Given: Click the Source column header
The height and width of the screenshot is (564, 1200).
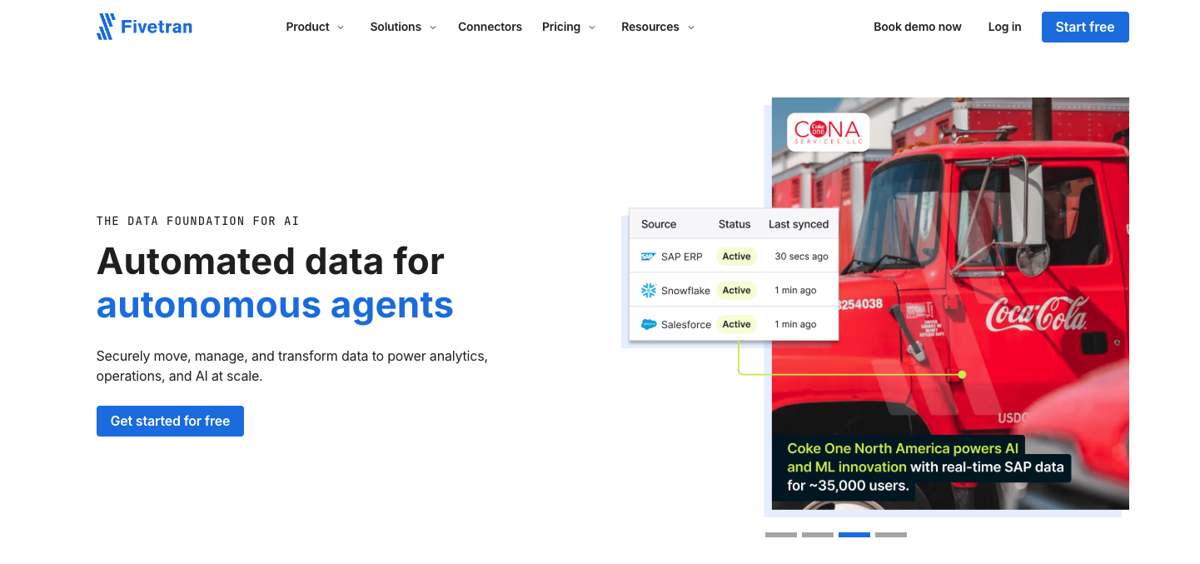Looking at the screenshot, I should point(659,224).
